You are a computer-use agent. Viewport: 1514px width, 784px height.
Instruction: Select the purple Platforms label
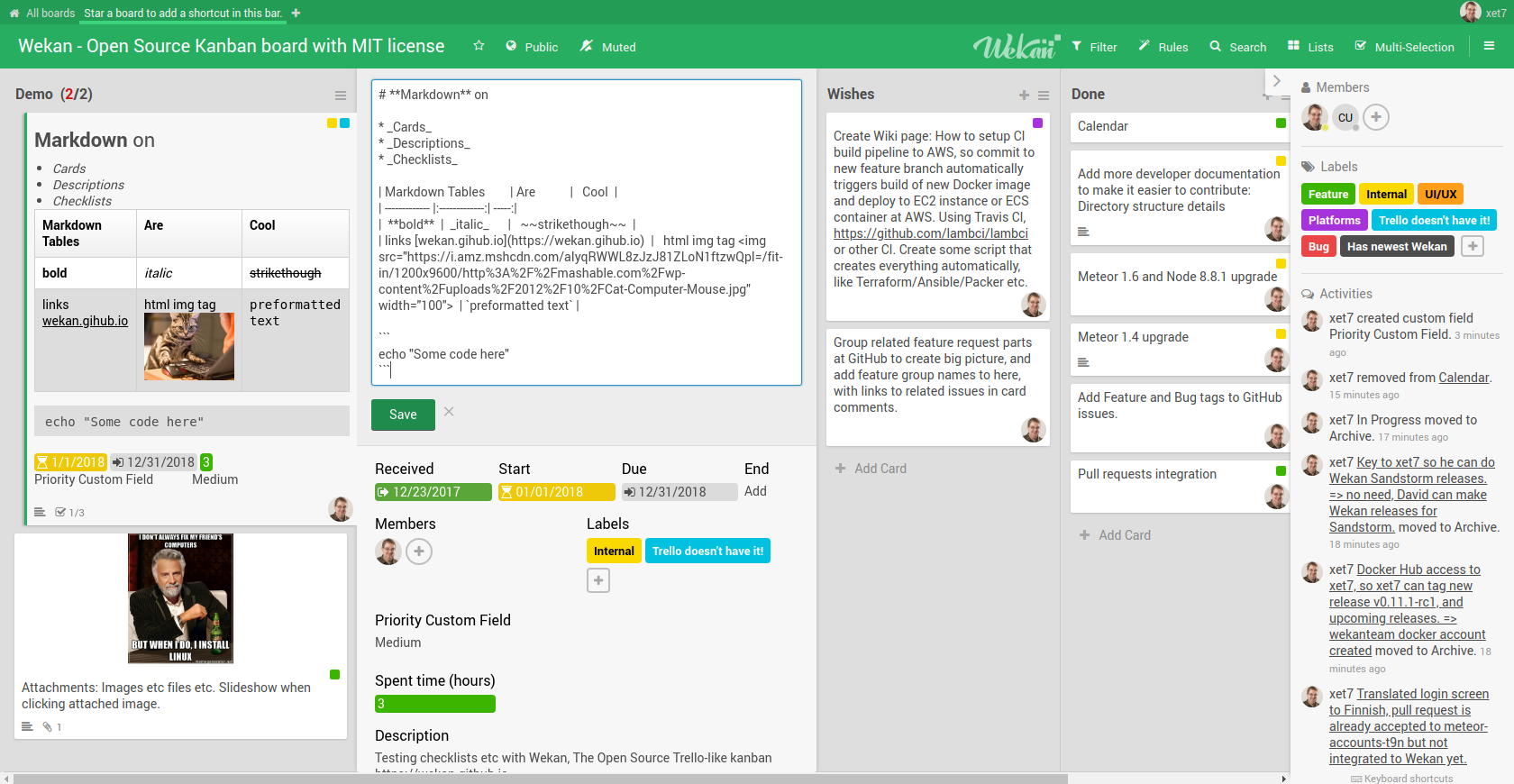click(x=1334, y=220)
